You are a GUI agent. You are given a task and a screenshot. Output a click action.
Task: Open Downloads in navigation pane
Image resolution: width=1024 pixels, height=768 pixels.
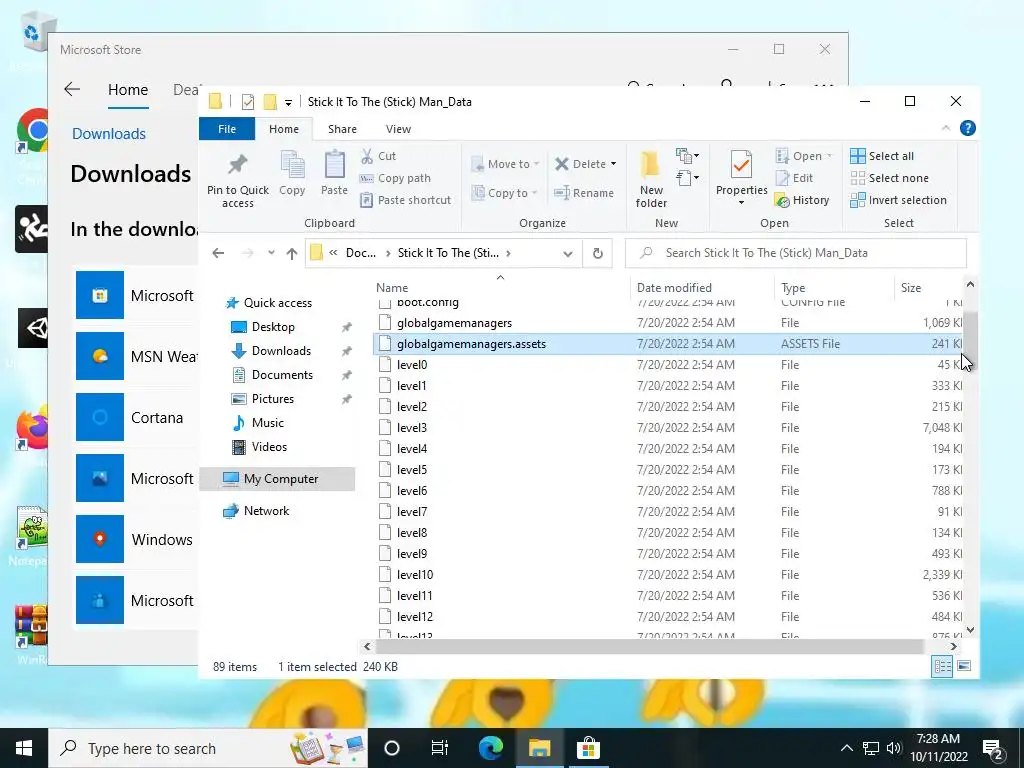pyautogui.click(x=281, y=351)
